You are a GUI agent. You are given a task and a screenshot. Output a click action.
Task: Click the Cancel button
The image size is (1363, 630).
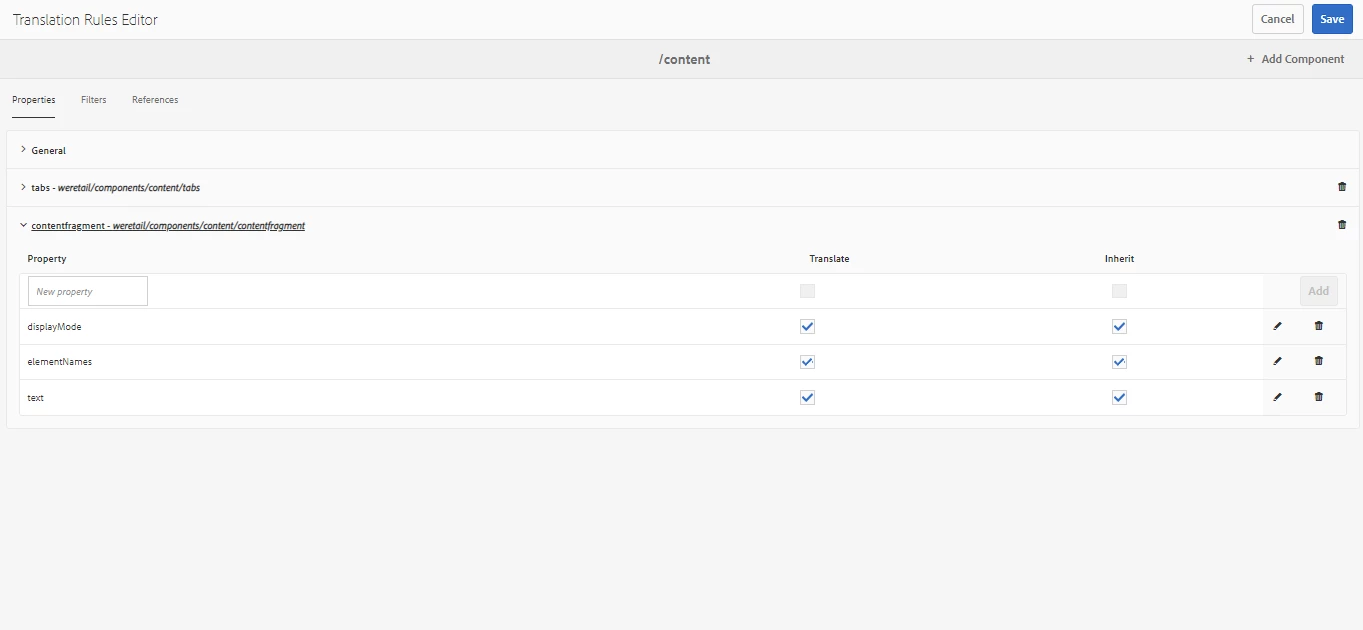tap(1278, 19)
